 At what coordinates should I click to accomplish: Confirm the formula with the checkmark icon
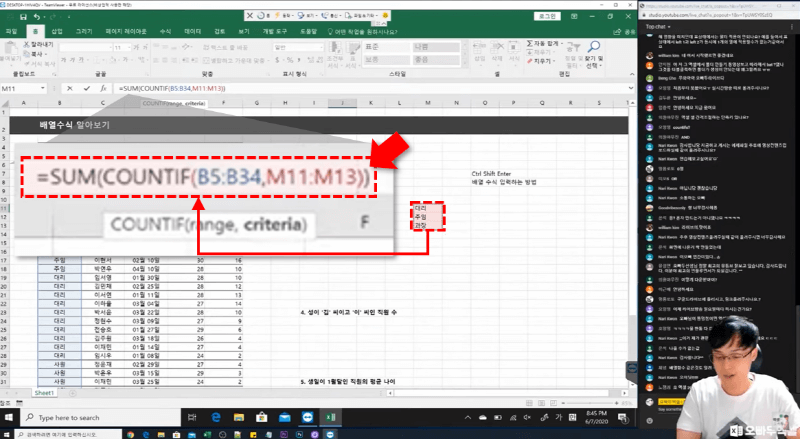[89, 89]
